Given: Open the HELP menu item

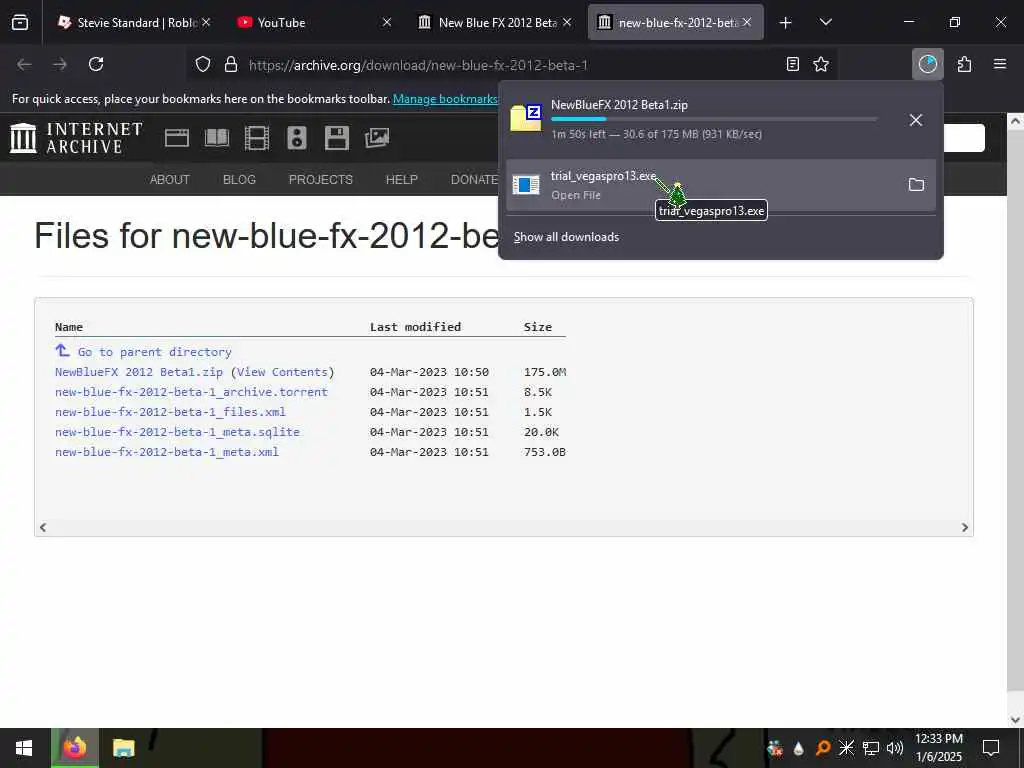Looking at the screenshot, I should [402, 180].
